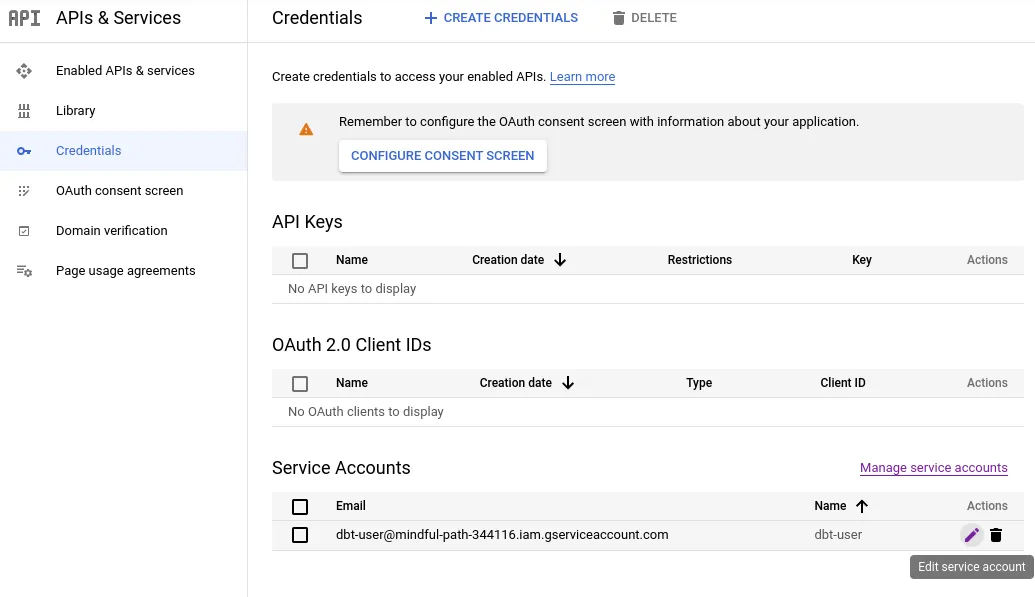Sort service accounts by Name arrow
The width and height of the screenshot is (1035, 597).
[x=861, y=507]
